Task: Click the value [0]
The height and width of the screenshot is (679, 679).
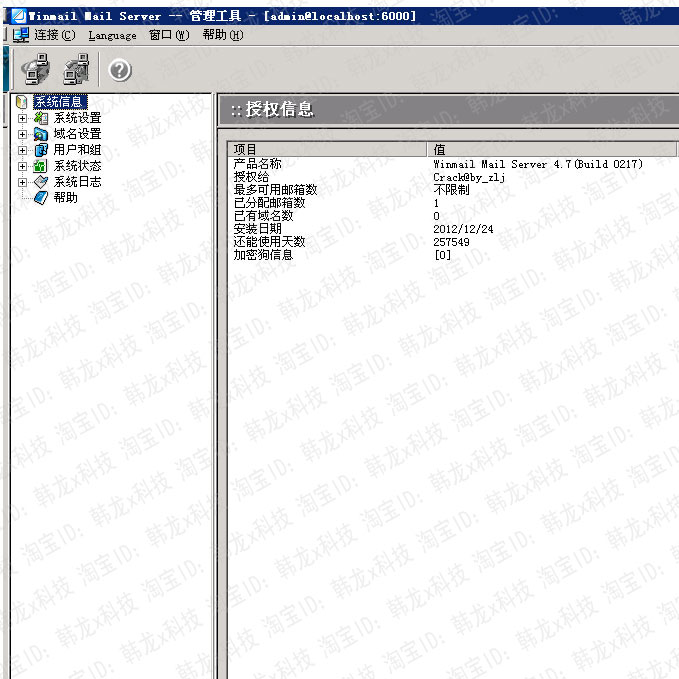Action: pos(442,255)
